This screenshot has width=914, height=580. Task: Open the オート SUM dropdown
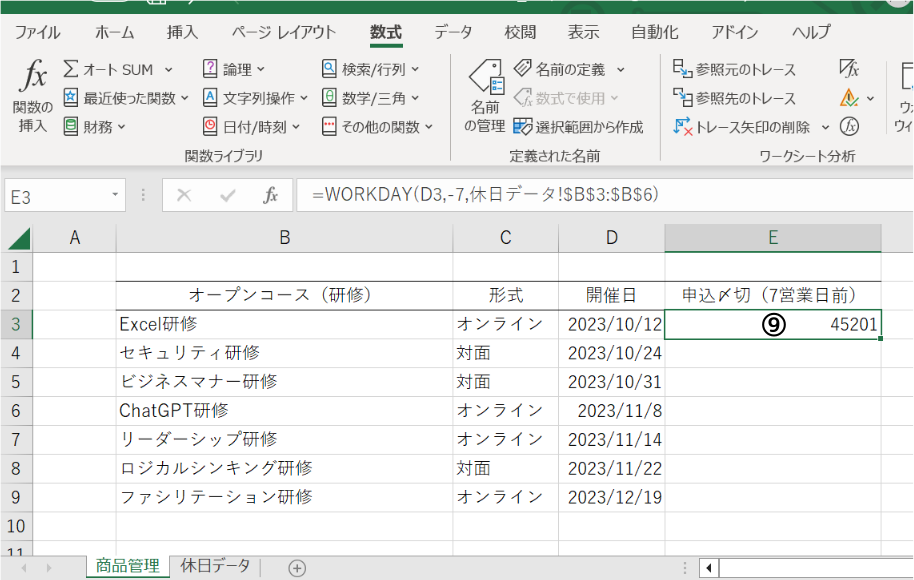tap(168, 70)
